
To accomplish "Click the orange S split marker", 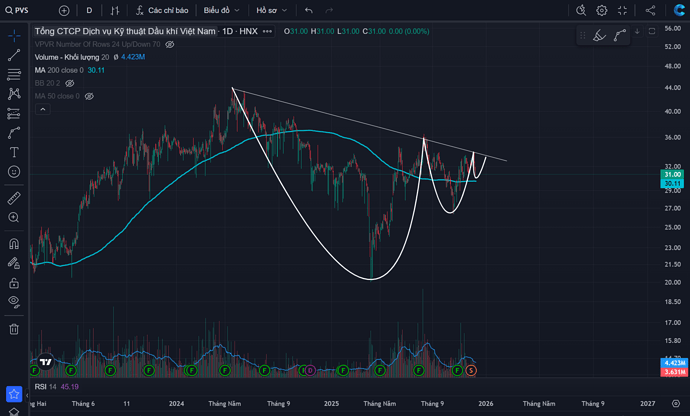I will pyautogui.click(x=471, y=371).
